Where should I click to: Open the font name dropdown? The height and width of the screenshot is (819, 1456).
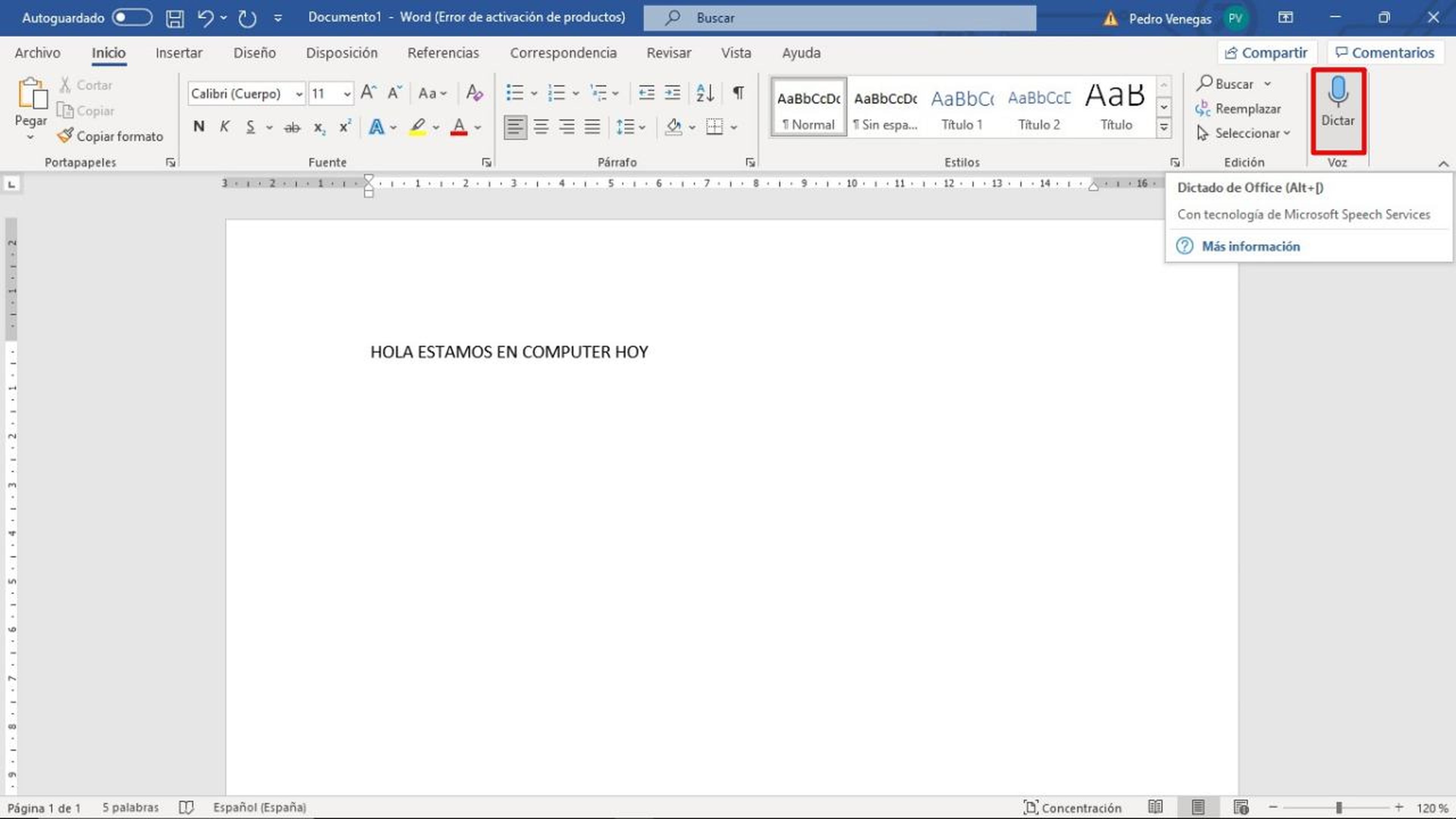[299, 94]
